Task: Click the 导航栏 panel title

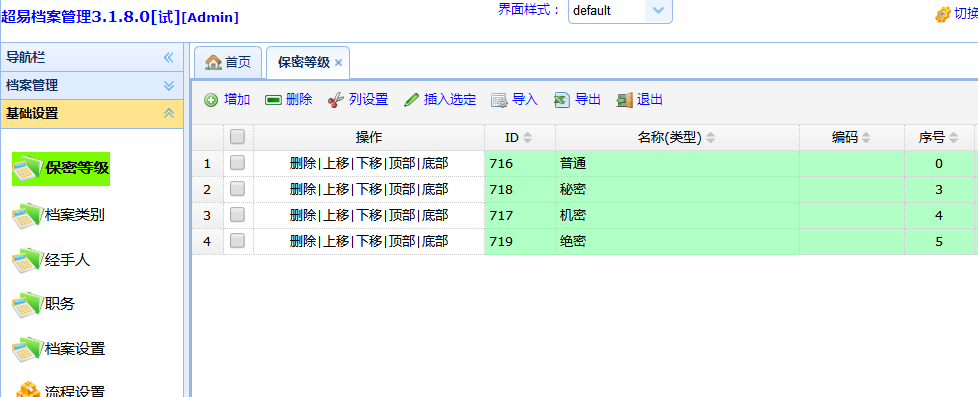Action: point(26,57)
